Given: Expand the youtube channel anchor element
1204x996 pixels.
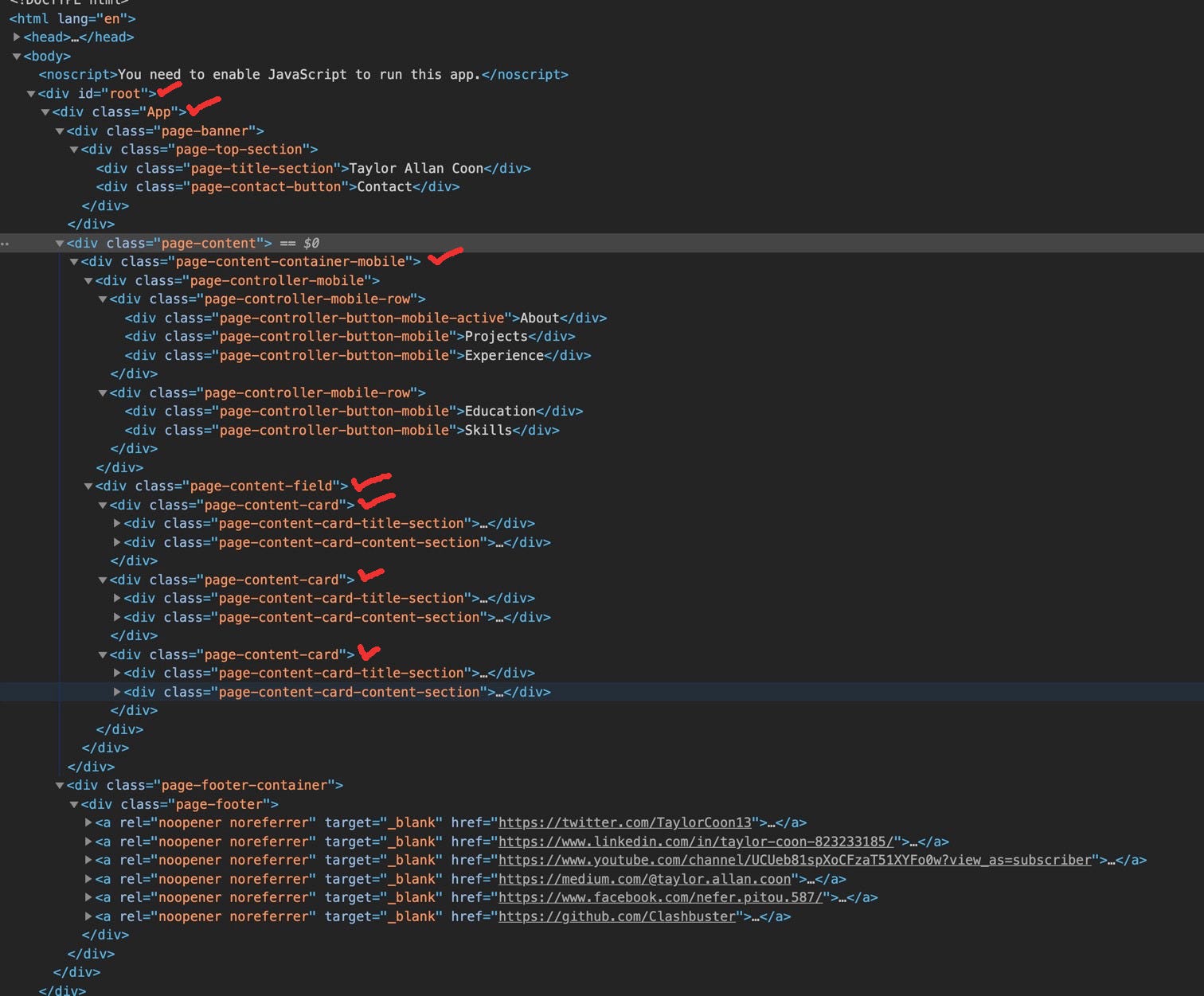Looking at the screenshot, I should pos(88,860).
